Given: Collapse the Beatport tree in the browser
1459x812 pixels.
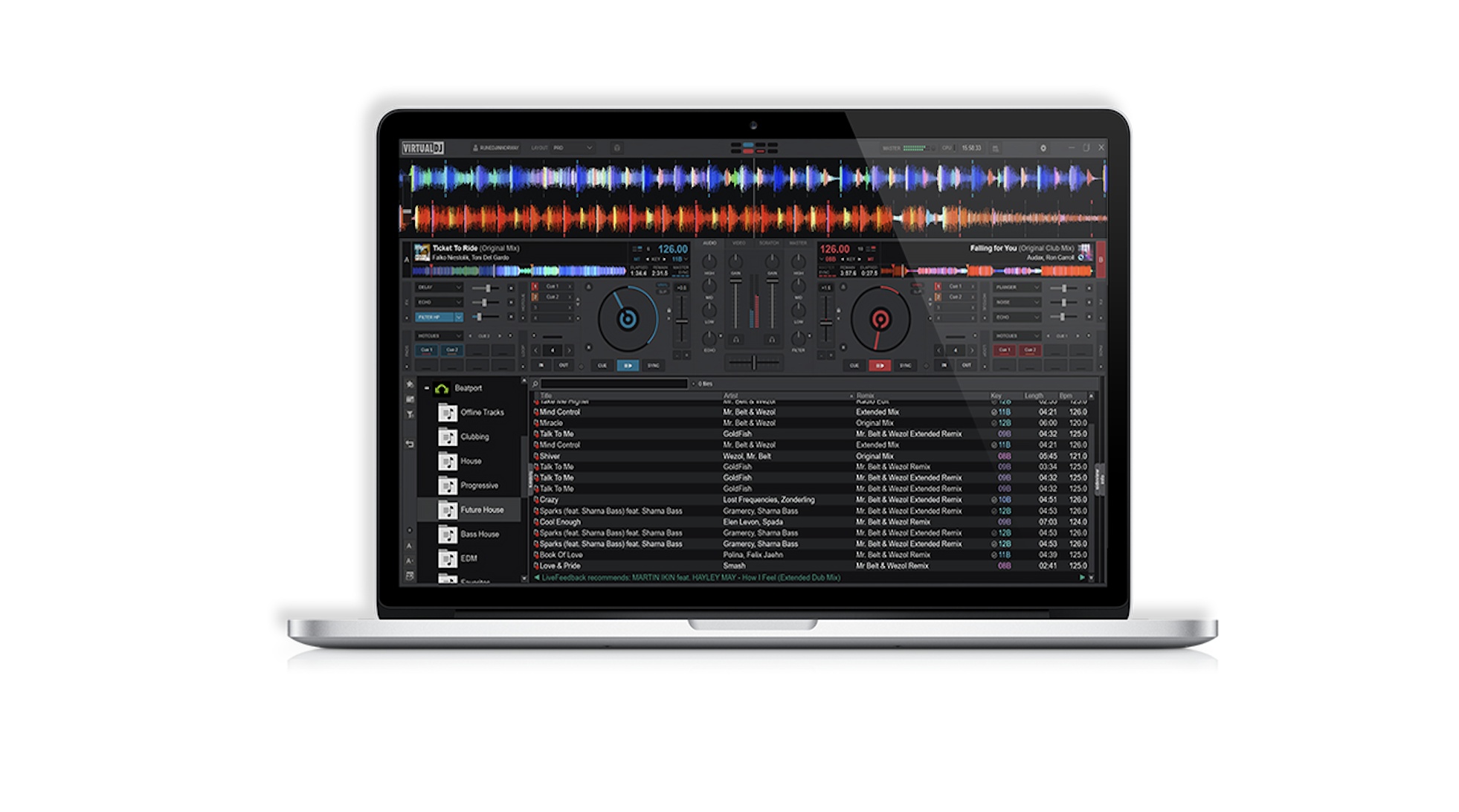Looking at the screenshot, I should (x=427, y=387).
